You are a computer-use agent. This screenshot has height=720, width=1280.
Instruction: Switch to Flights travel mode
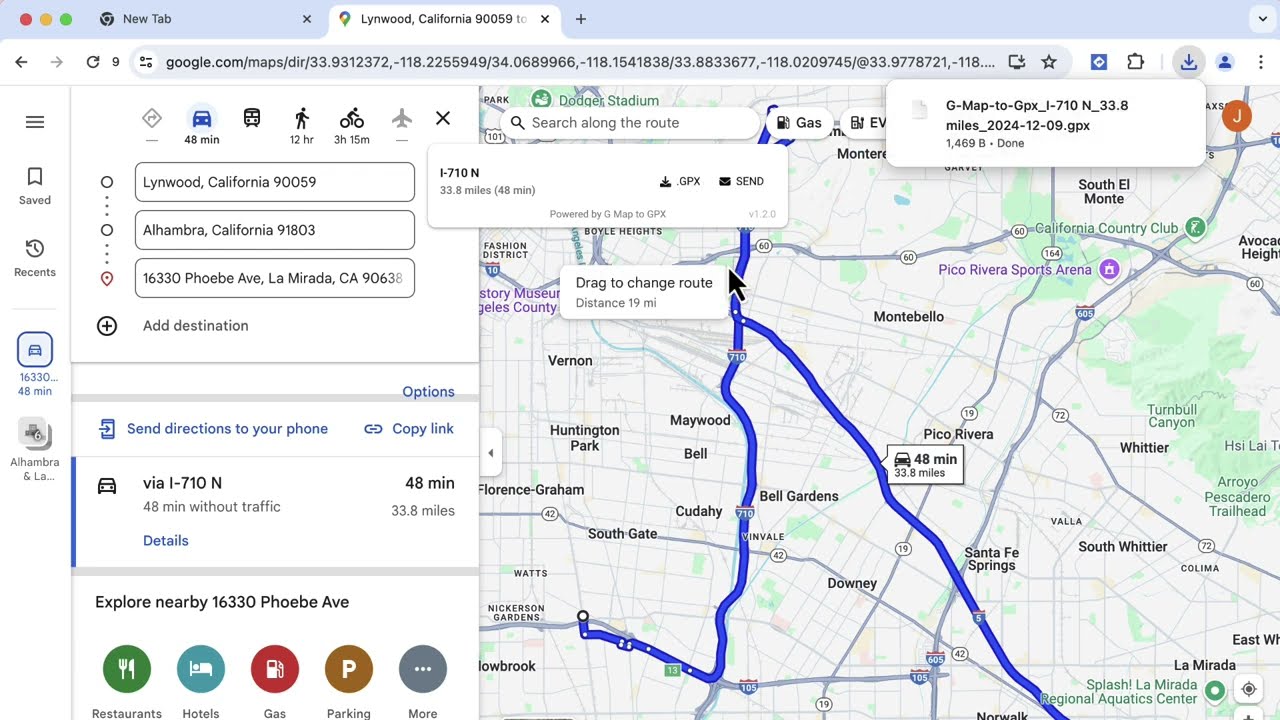point(402,118)
